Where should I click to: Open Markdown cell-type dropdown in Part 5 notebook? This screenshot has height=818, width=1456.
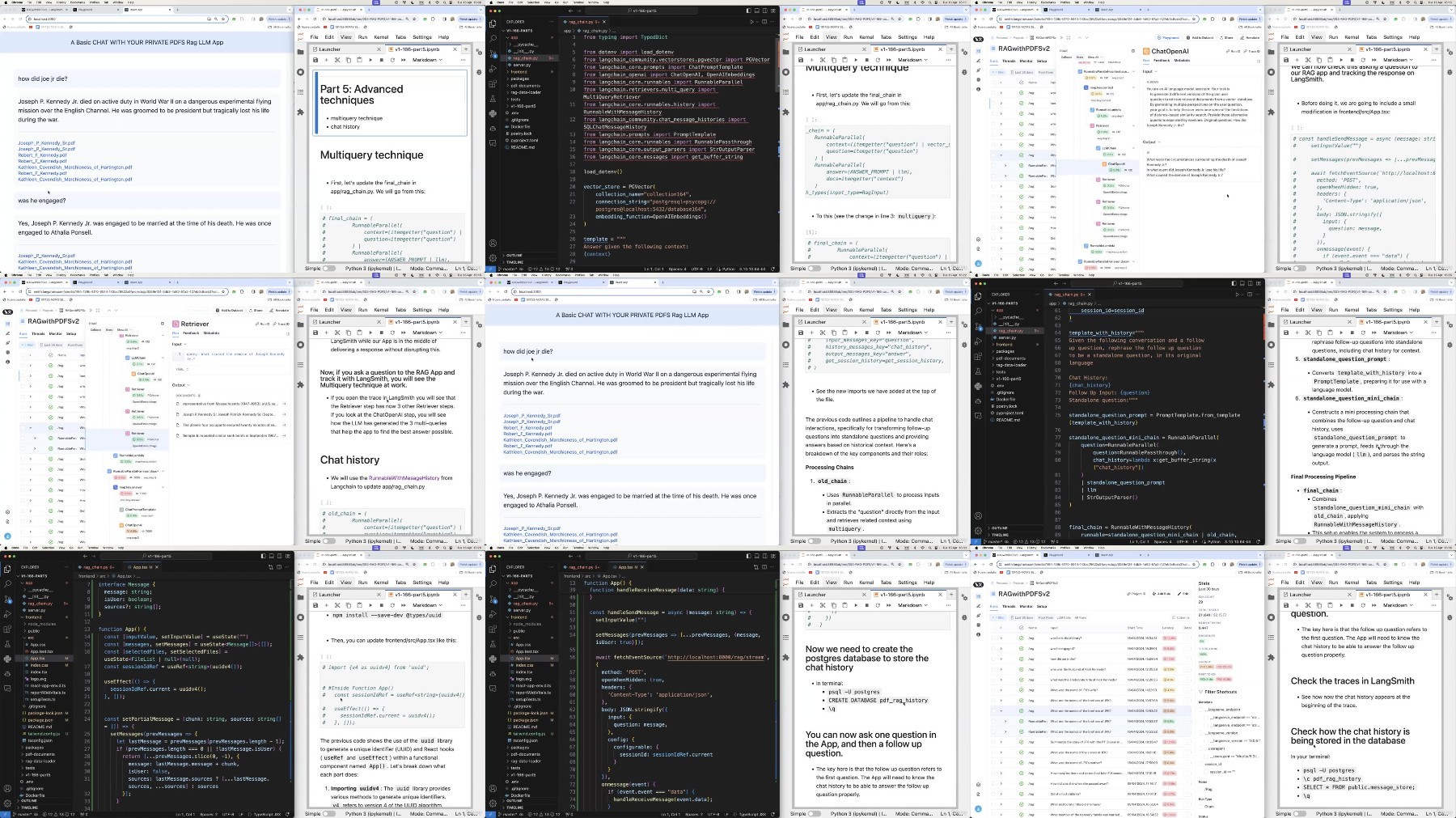pyautogui.click(x=427, y=60)
